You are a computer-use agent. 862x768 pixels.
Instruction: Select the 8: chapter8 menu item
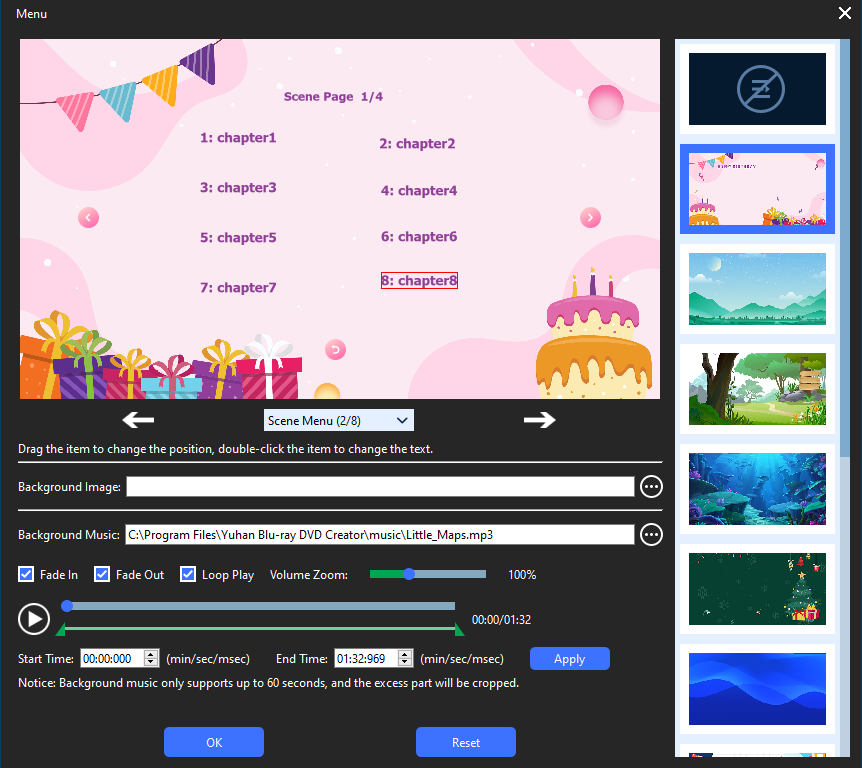pyautogui.click(x=419, y=281)
